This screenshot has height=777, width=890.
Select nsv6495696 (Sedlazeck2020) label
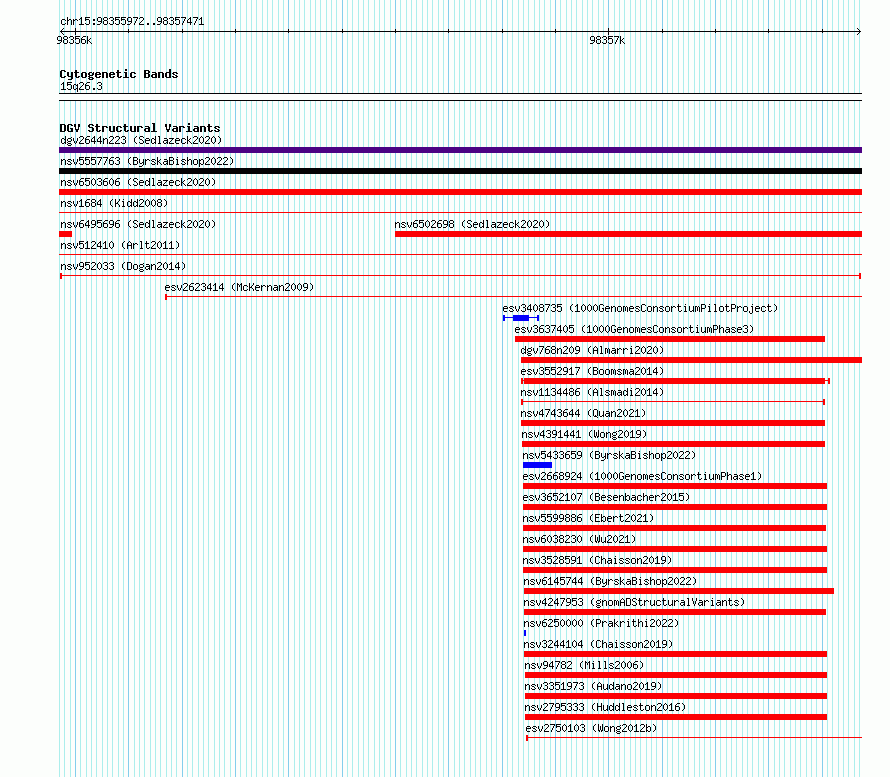pos(138,224)
